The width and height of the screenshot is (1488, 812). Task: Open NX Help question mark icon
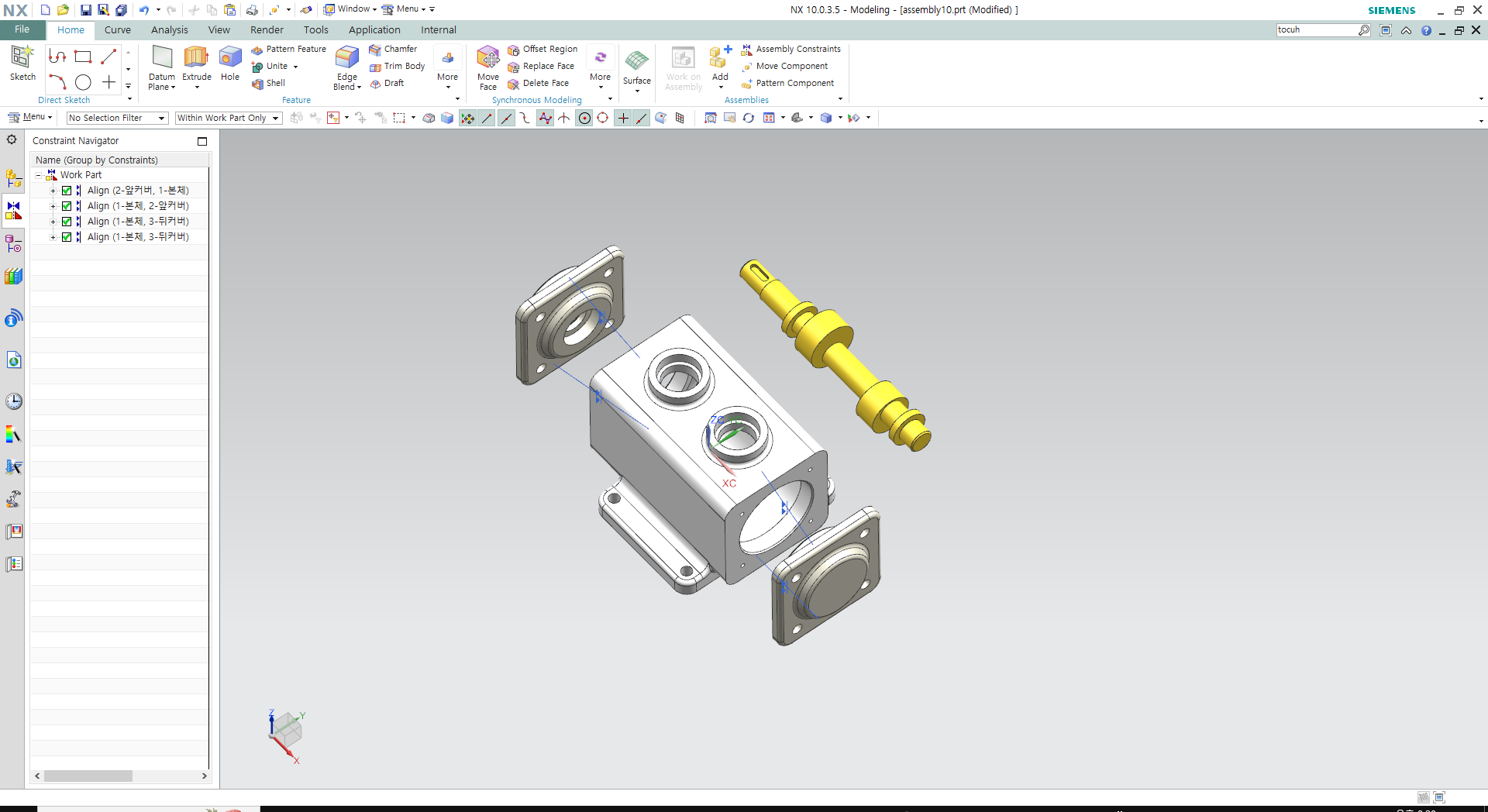(x=1426, y=30)
